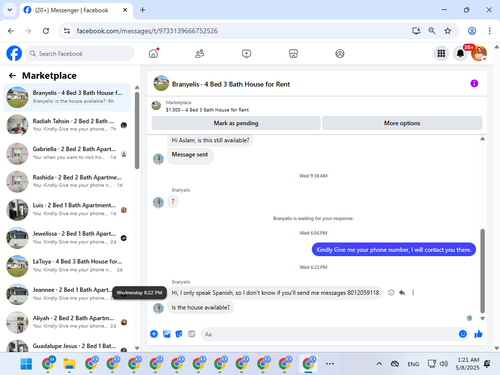Viewport: 500px width, 375px height.
Task: Bookmark this page with the star
Action: (448, 31)
